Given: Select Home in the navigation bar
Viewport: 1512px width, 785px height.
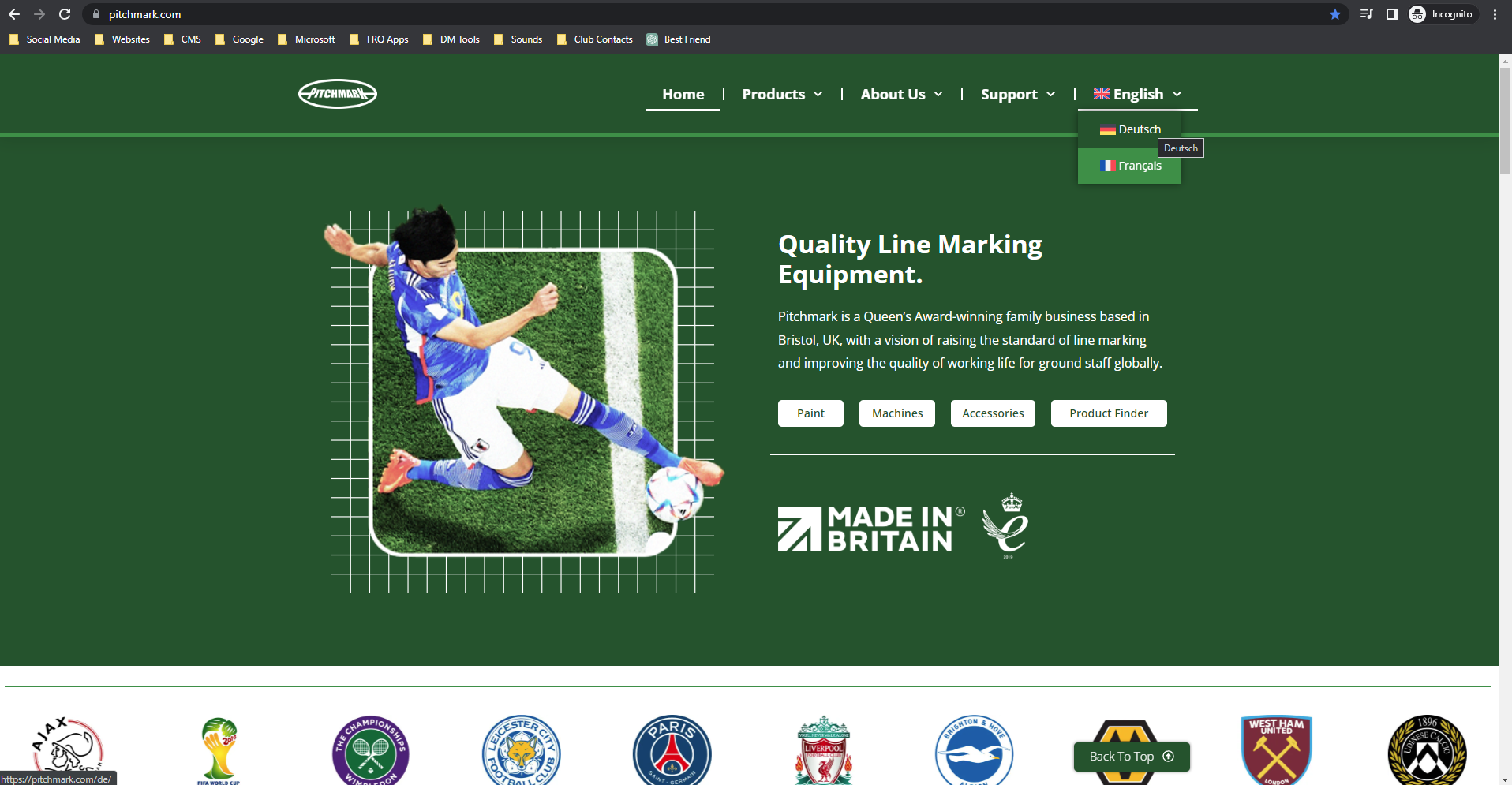Looking at the screenshot, I should (x=683, y=94).
